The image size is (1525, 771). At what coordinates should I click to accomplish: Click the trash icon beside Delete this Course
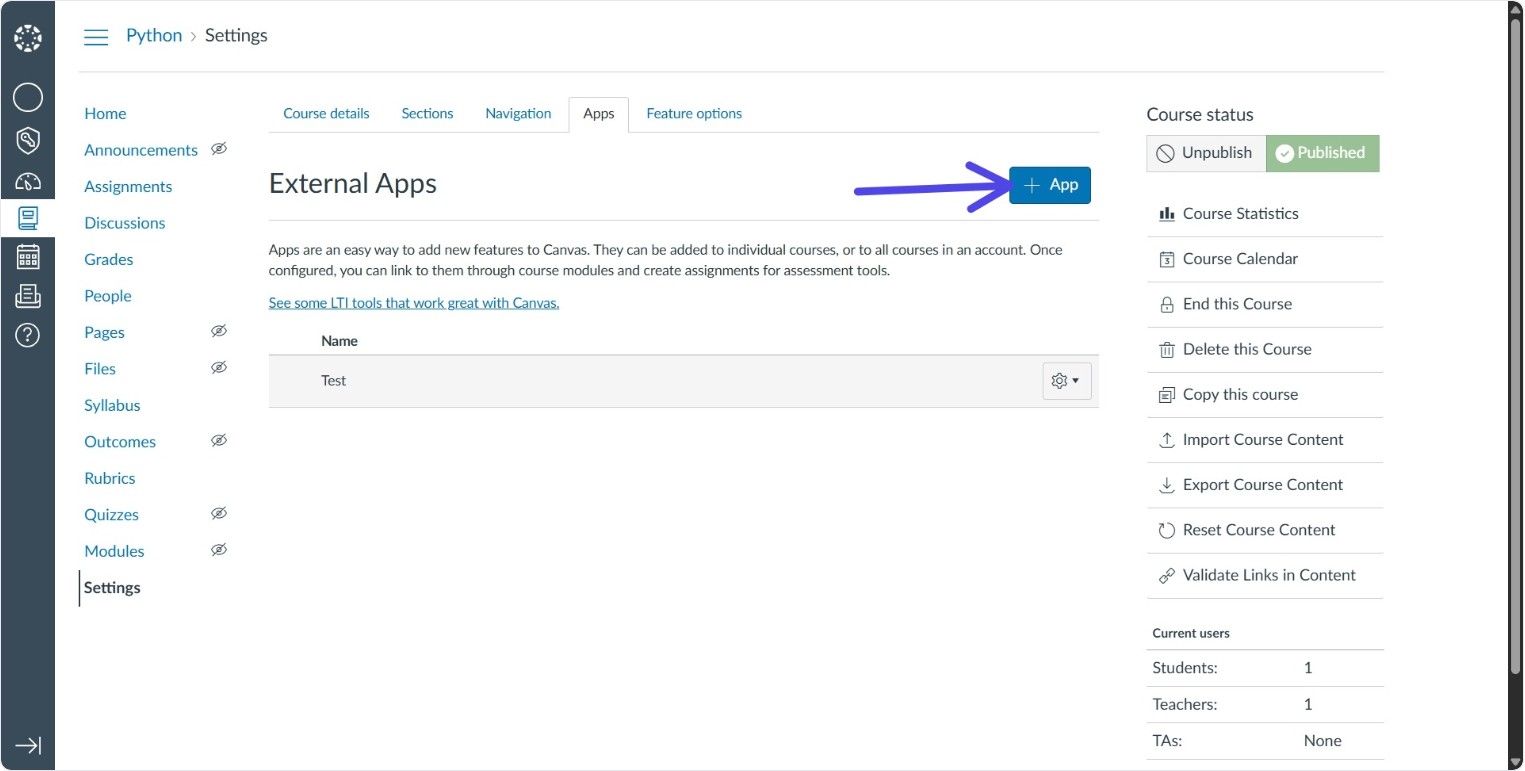pos(1166,350)
